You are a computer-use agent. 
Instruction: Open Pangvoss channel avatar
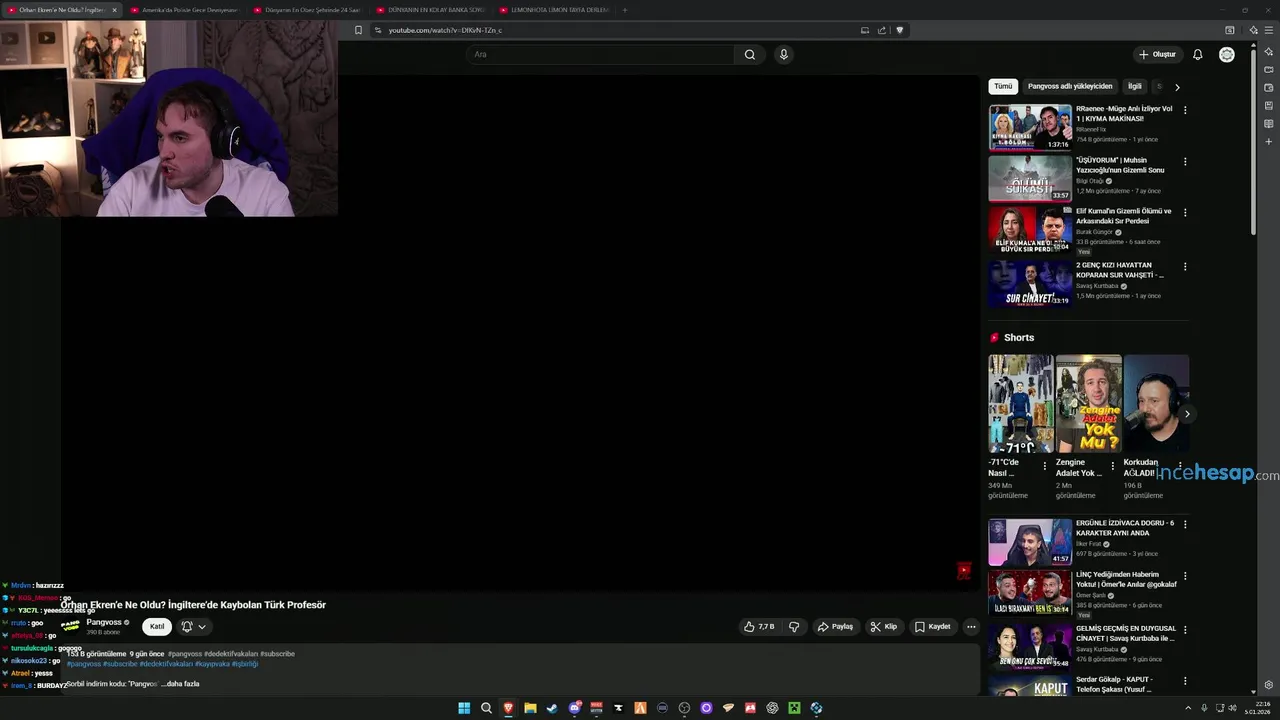point(70,626)
